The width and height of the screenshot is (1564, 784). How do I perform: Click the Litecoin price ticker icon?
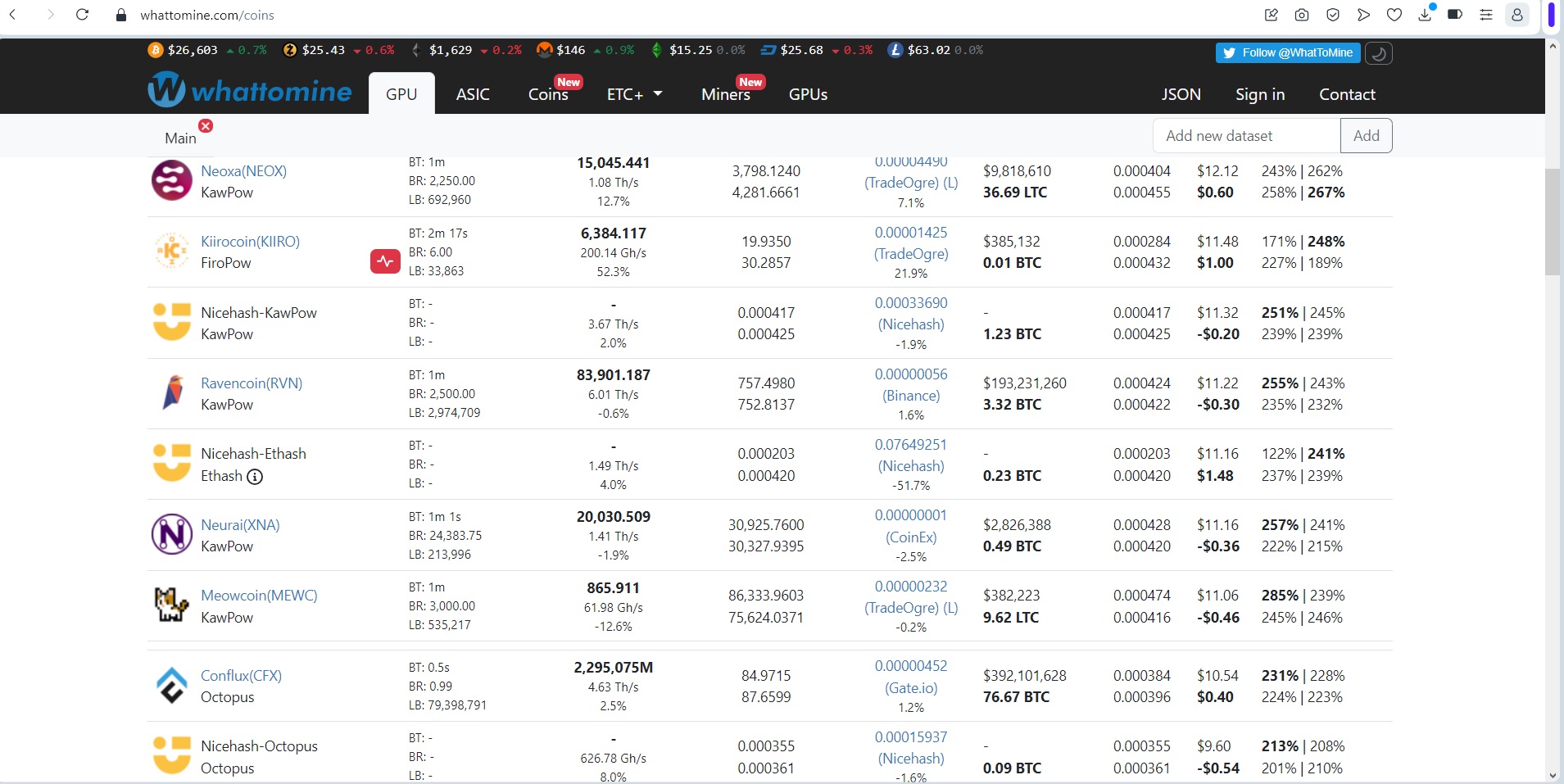895,50
